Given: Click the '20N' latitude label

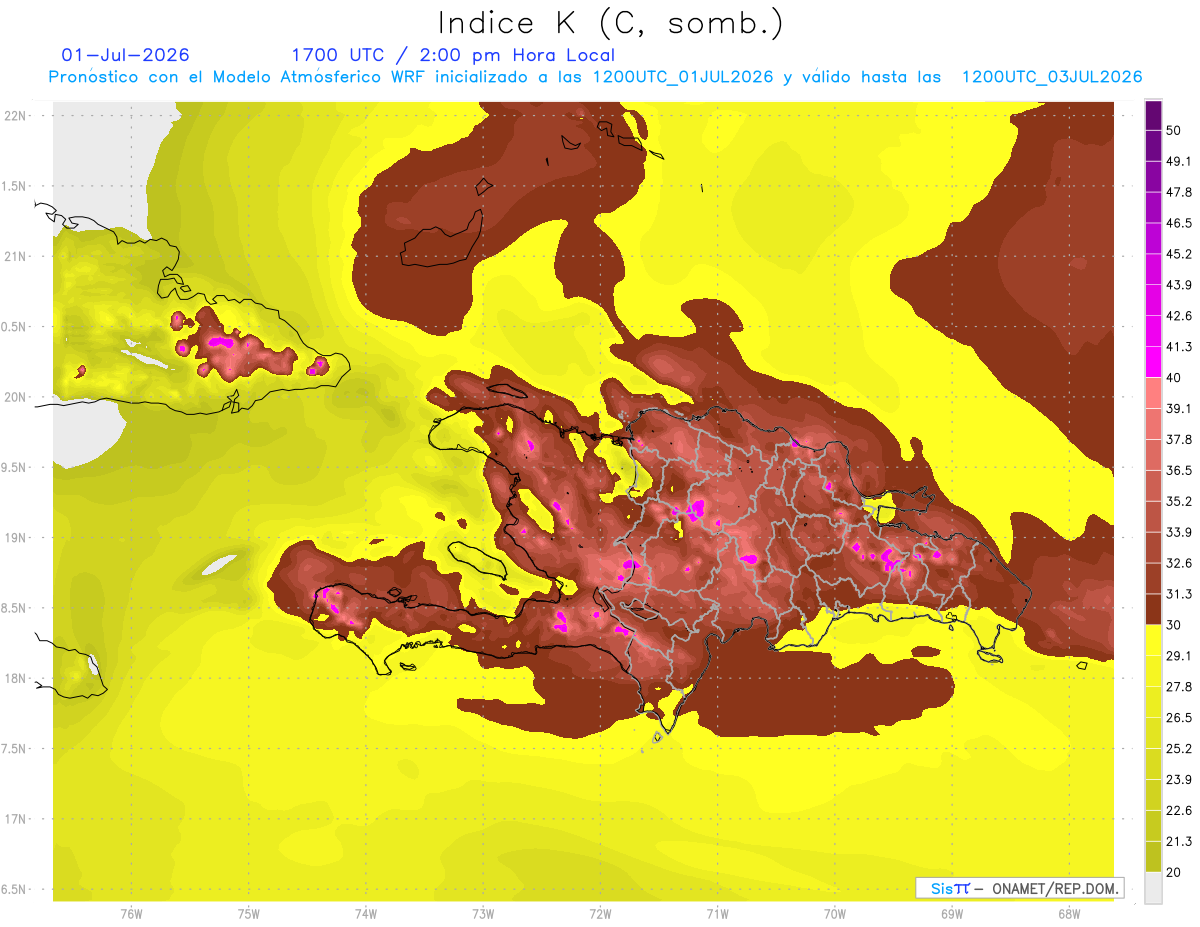Looking at the screenshot, I should [15, 397].
